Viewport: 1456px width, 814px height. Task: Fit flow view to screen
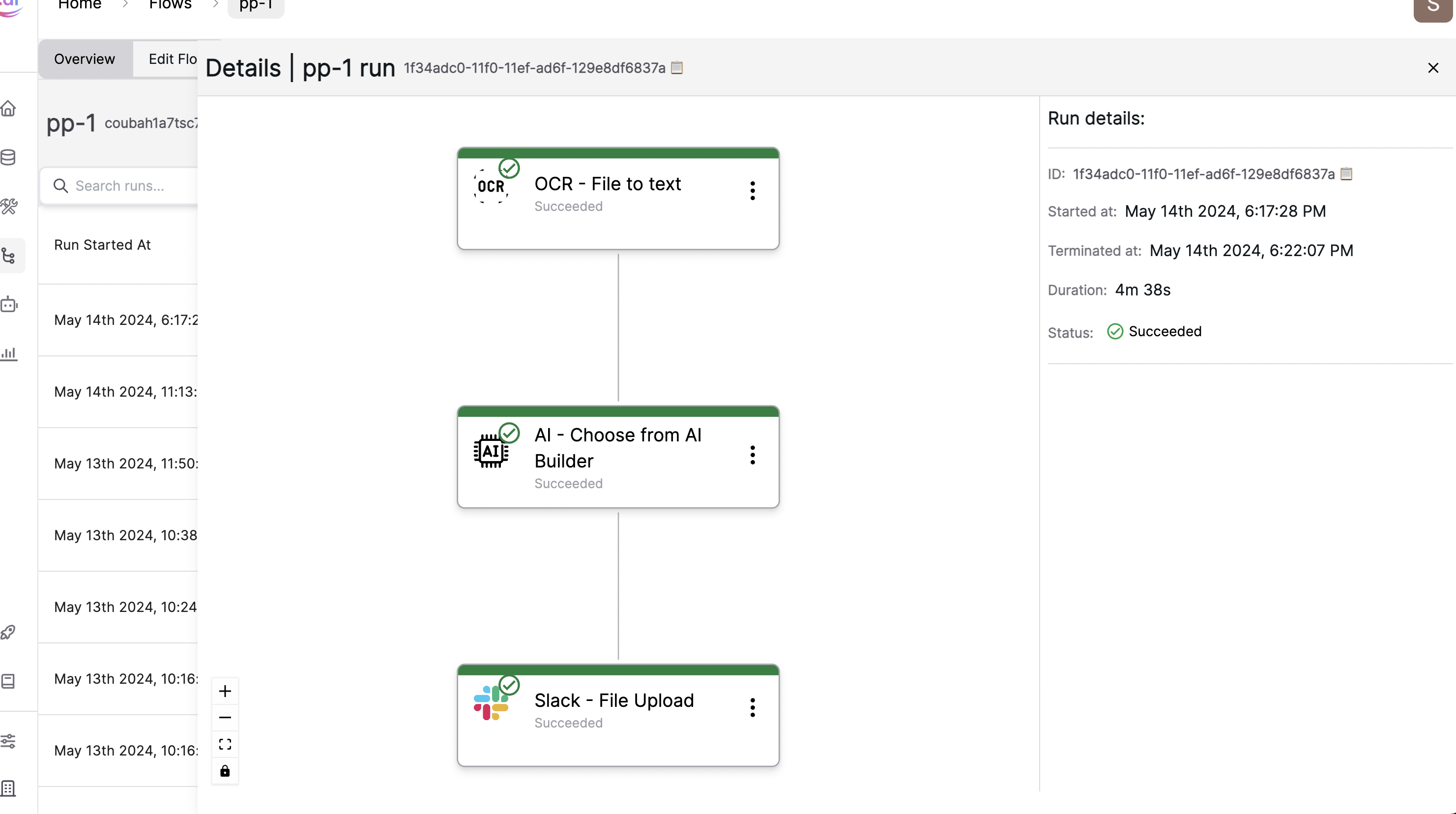pyautogui.click(x=225, y=744)
